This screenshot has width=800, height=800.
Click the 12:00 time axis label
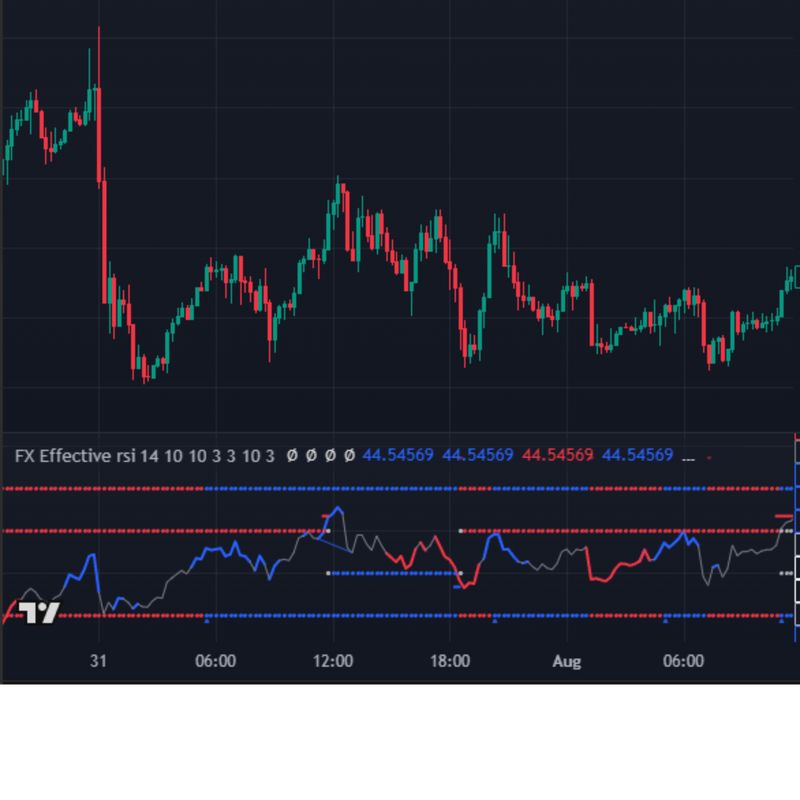pos(333,661)
